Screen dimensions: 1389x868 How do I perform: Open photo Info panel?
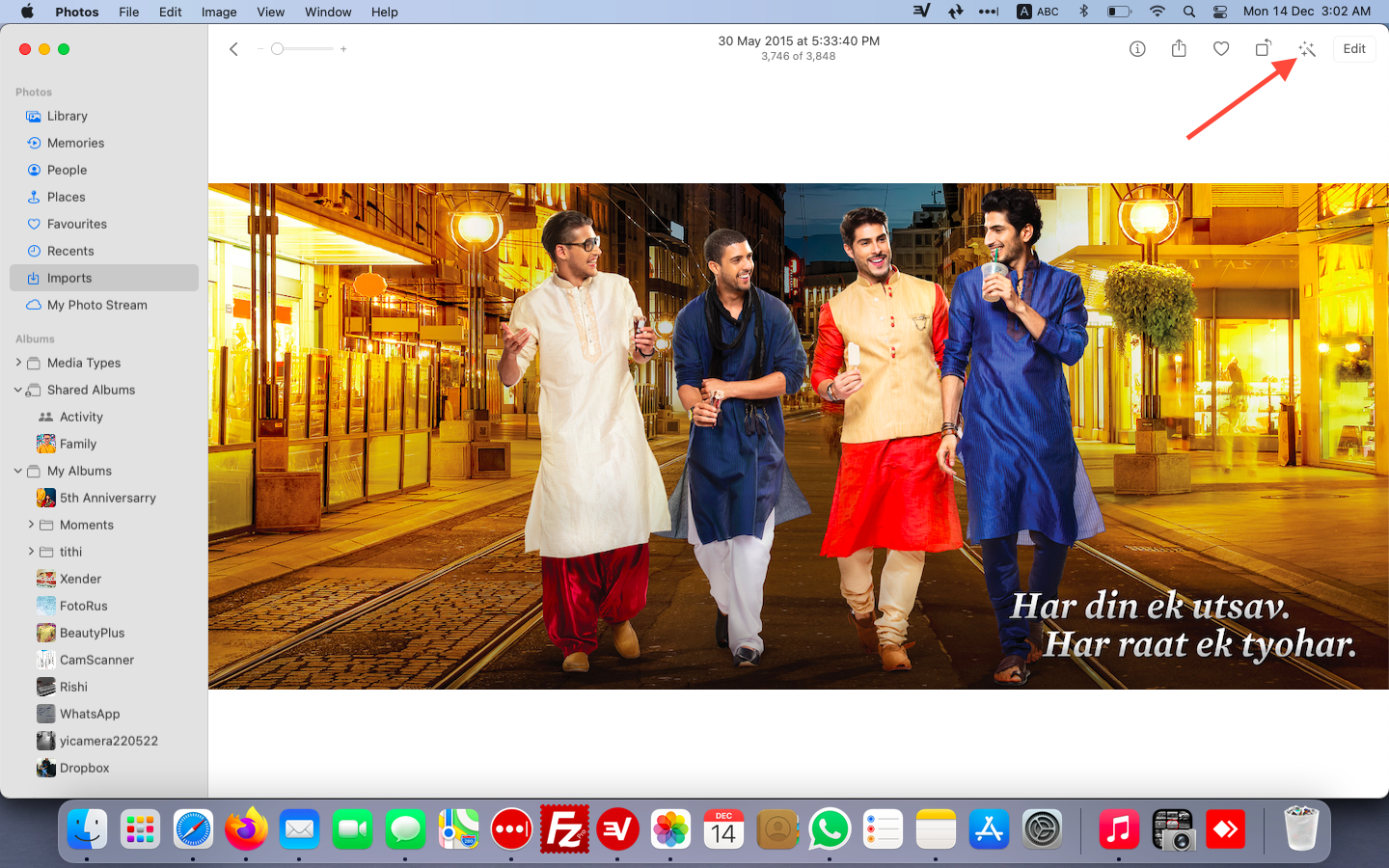click(1137, 49)
